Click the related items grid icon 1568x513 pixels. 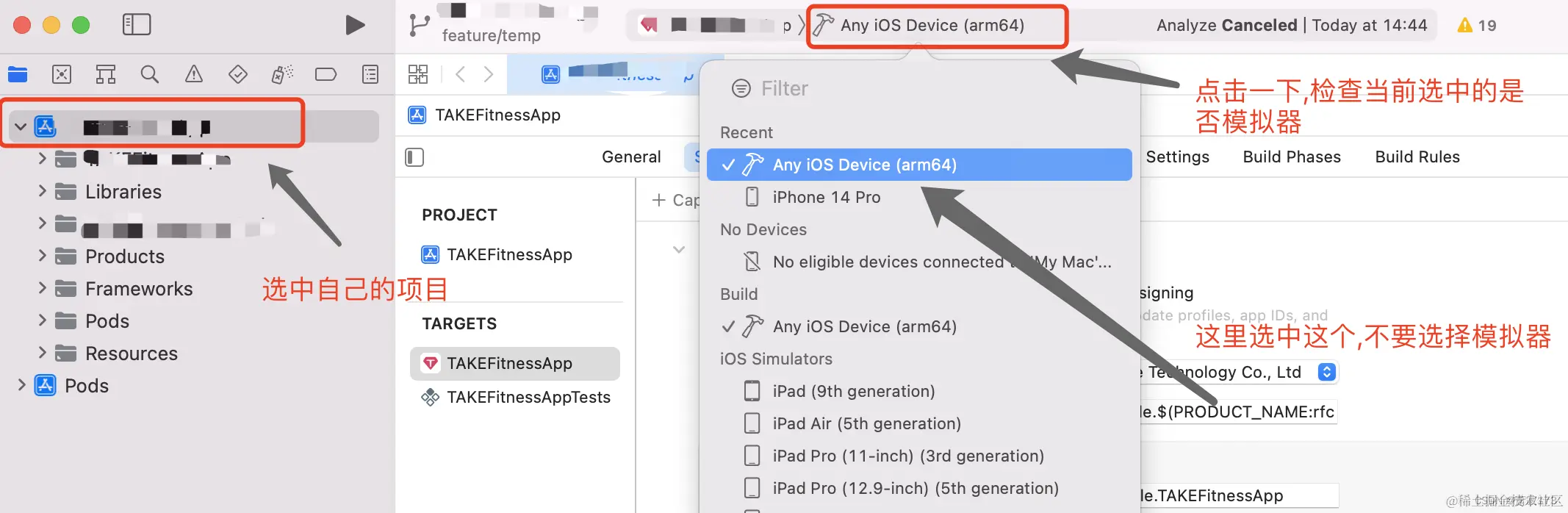pyautogui.click(x=418, y=74)
